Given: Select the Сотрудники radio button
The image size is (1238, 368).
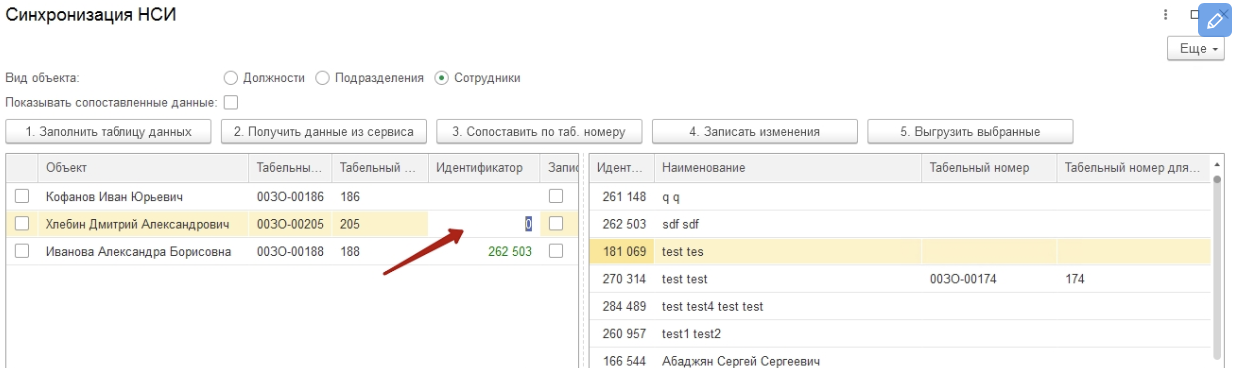Looking at the screenshot, I should 442,77.
